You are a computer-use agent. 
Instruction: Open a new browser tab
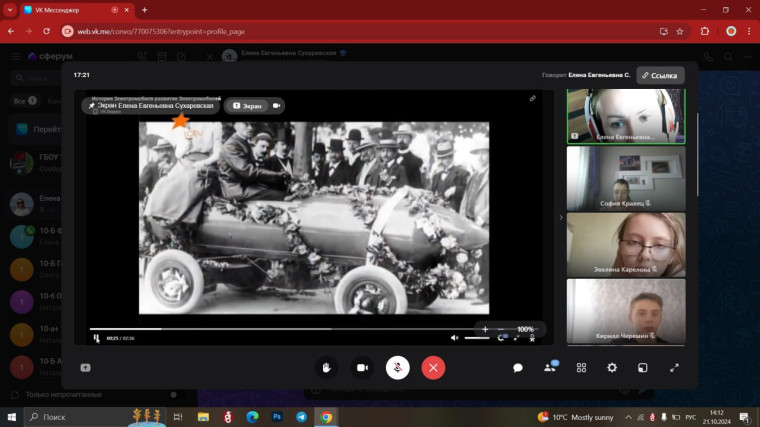(144, 10)
